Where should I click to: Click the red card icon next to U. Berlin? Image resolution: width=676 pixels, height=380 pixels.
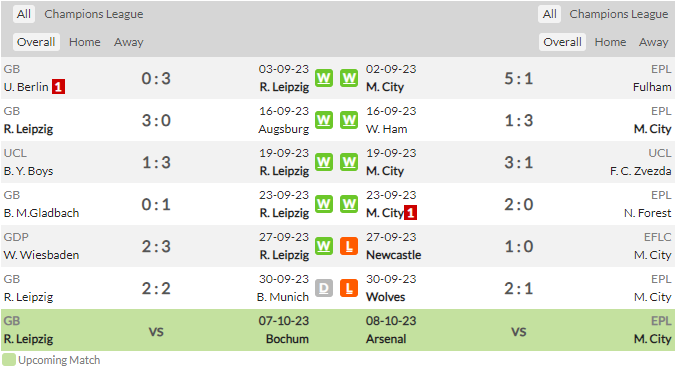(58, 87)
